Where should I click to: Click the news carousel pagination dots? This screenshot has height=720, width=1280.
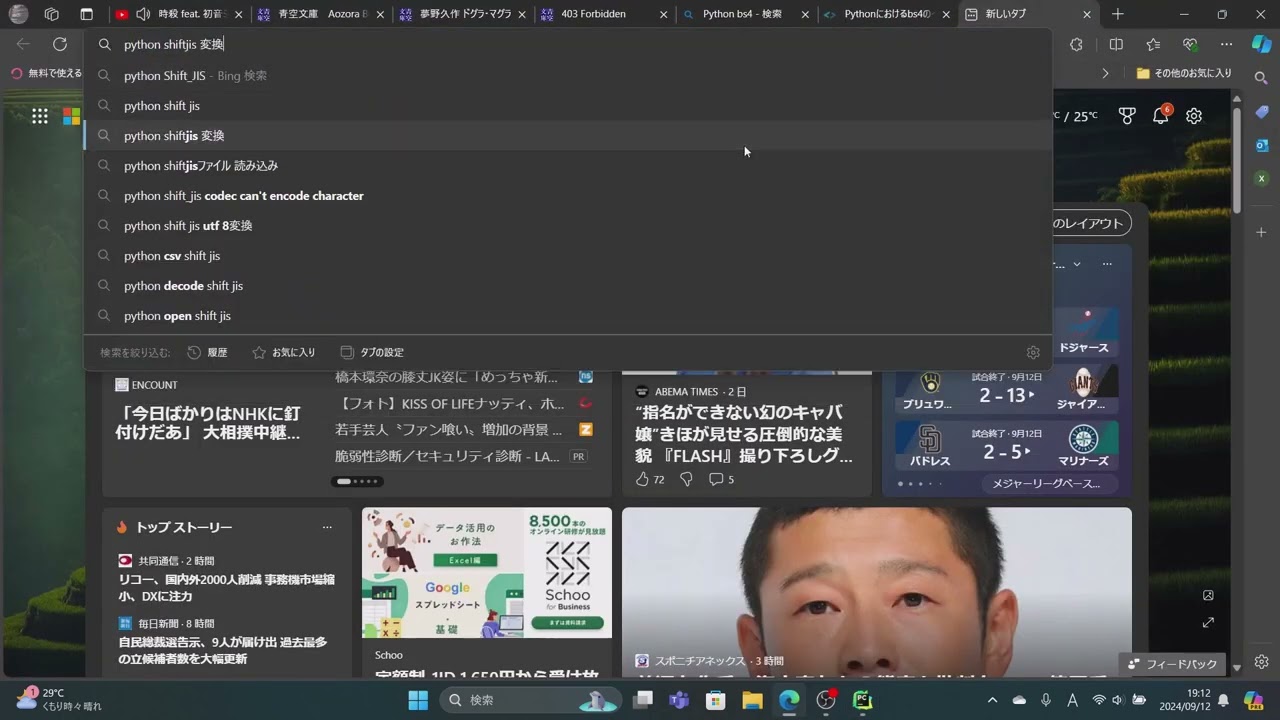point(357,481)
